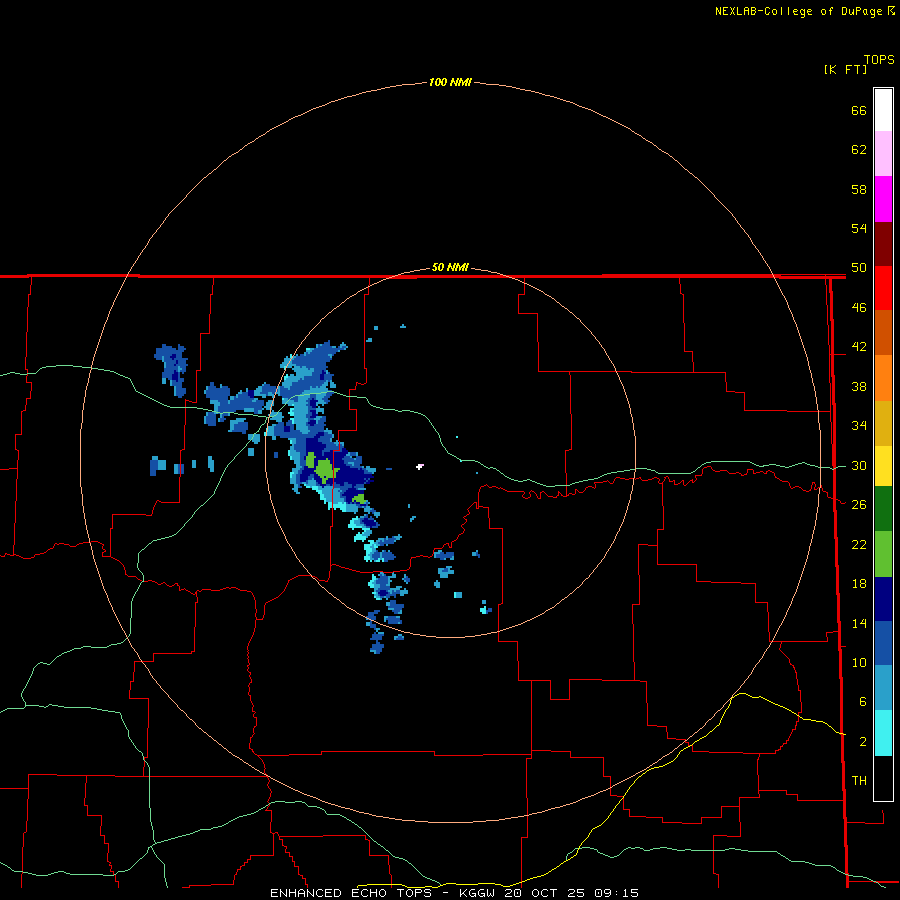
Task: Click the legend value 62
Action: (859, 150)
